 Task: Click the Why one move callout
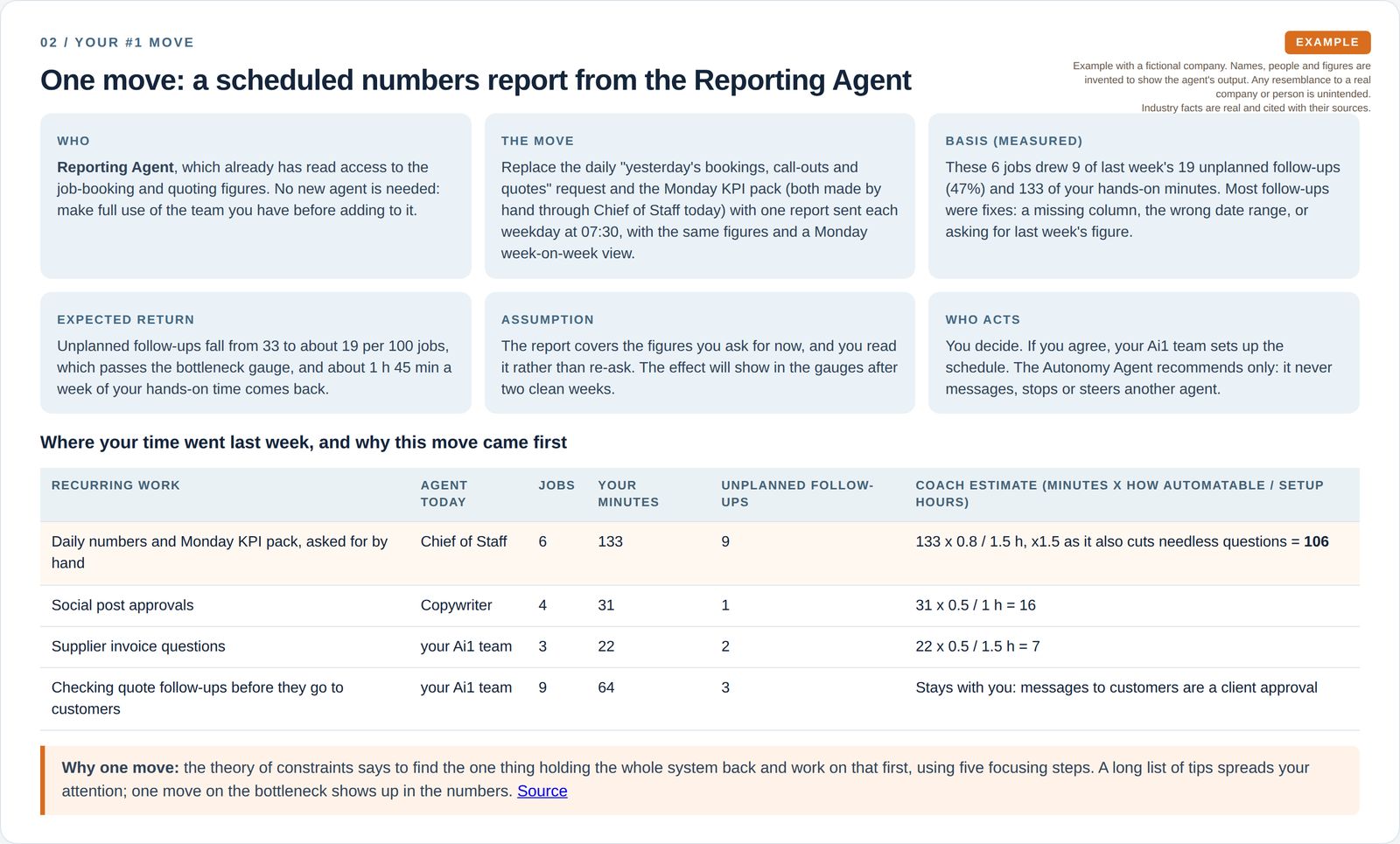click(700, 780)
